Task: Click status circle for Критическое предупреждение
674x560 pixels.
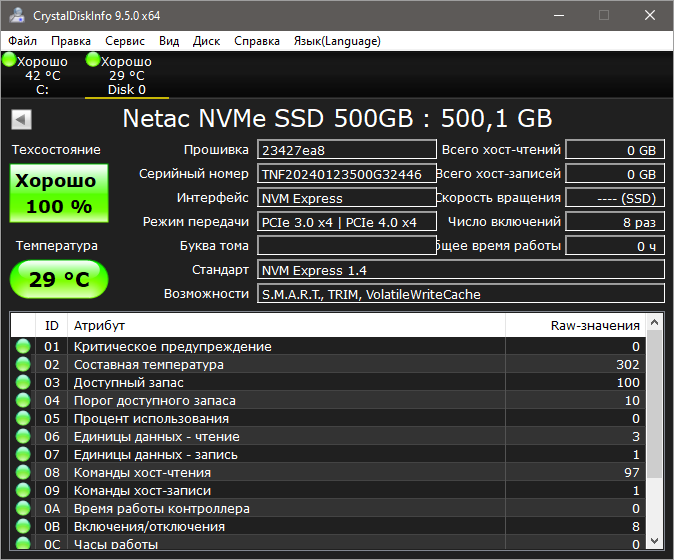Action: [23, 347]
